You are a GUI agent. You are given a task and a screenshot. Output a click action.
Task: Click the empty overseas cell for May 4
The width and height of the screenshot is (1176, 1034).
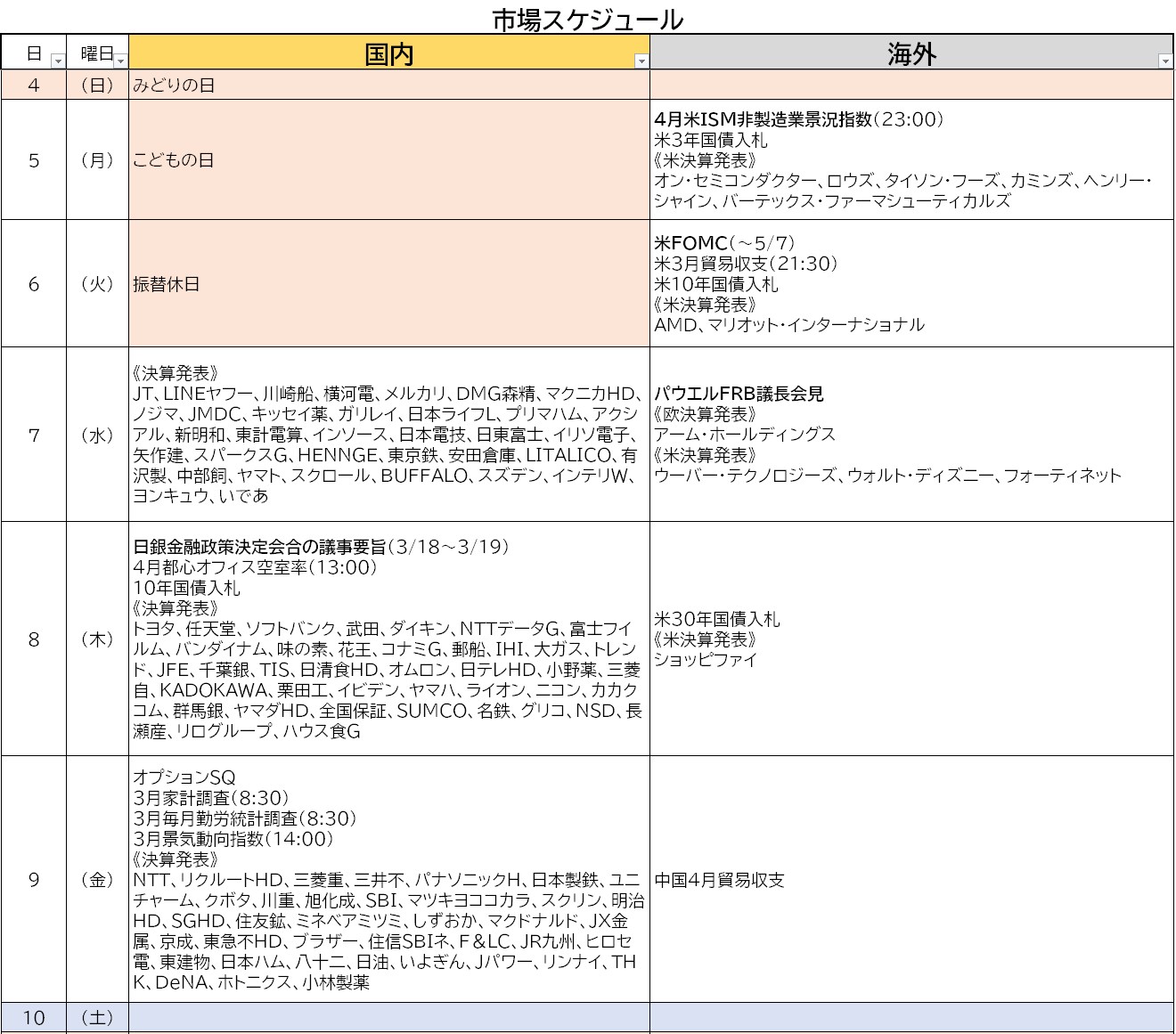(911, 85)
